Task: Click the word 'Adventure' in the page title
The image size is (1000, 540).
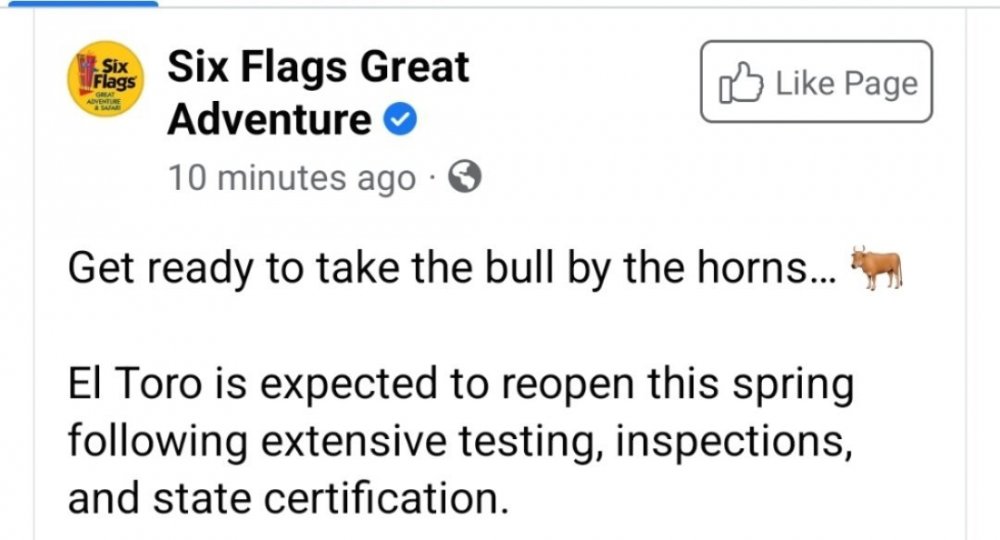Action: coord(269,120)
